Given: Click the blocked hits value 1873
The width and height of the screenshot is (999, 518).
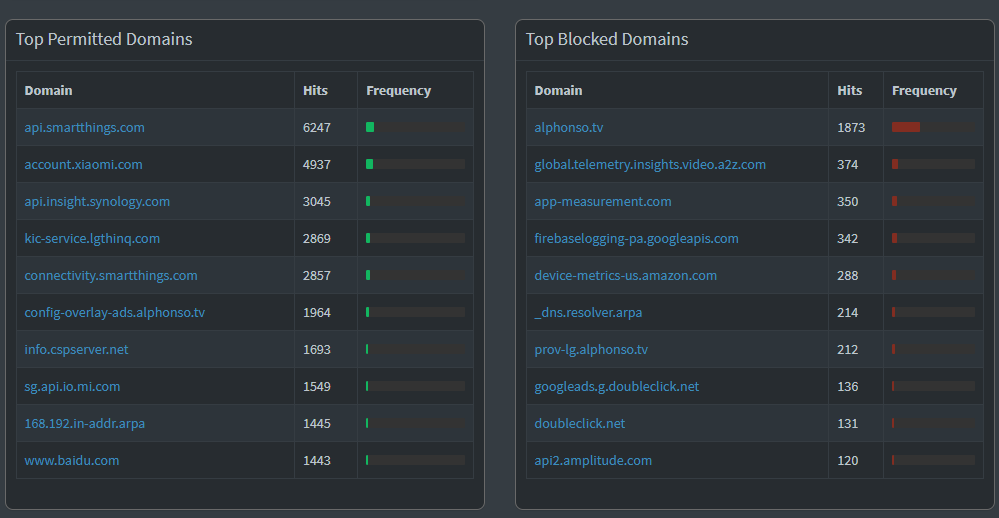Looking at the screenshot, I should click(x=851, y=127).
